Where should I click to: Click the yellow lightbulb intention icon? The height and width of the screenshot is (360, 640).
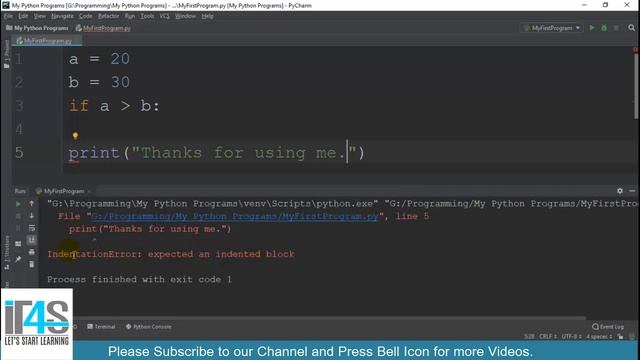click(75, 135)
